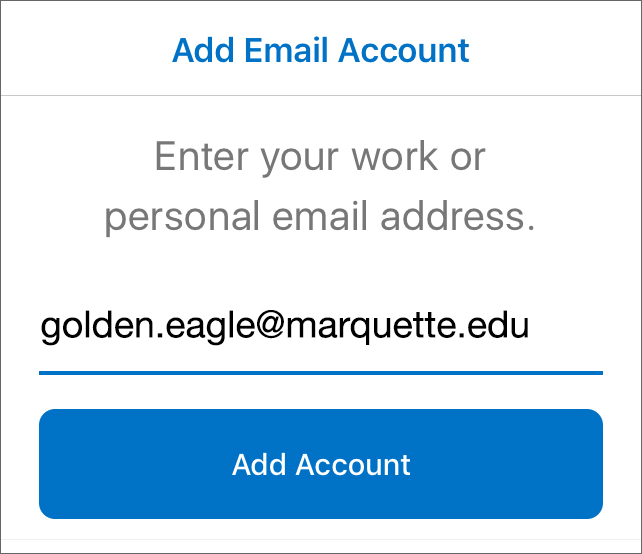642x554 pixels.
Task: Click the blue Add Account button
Action: pyautogui.click(x=320, y=464)
